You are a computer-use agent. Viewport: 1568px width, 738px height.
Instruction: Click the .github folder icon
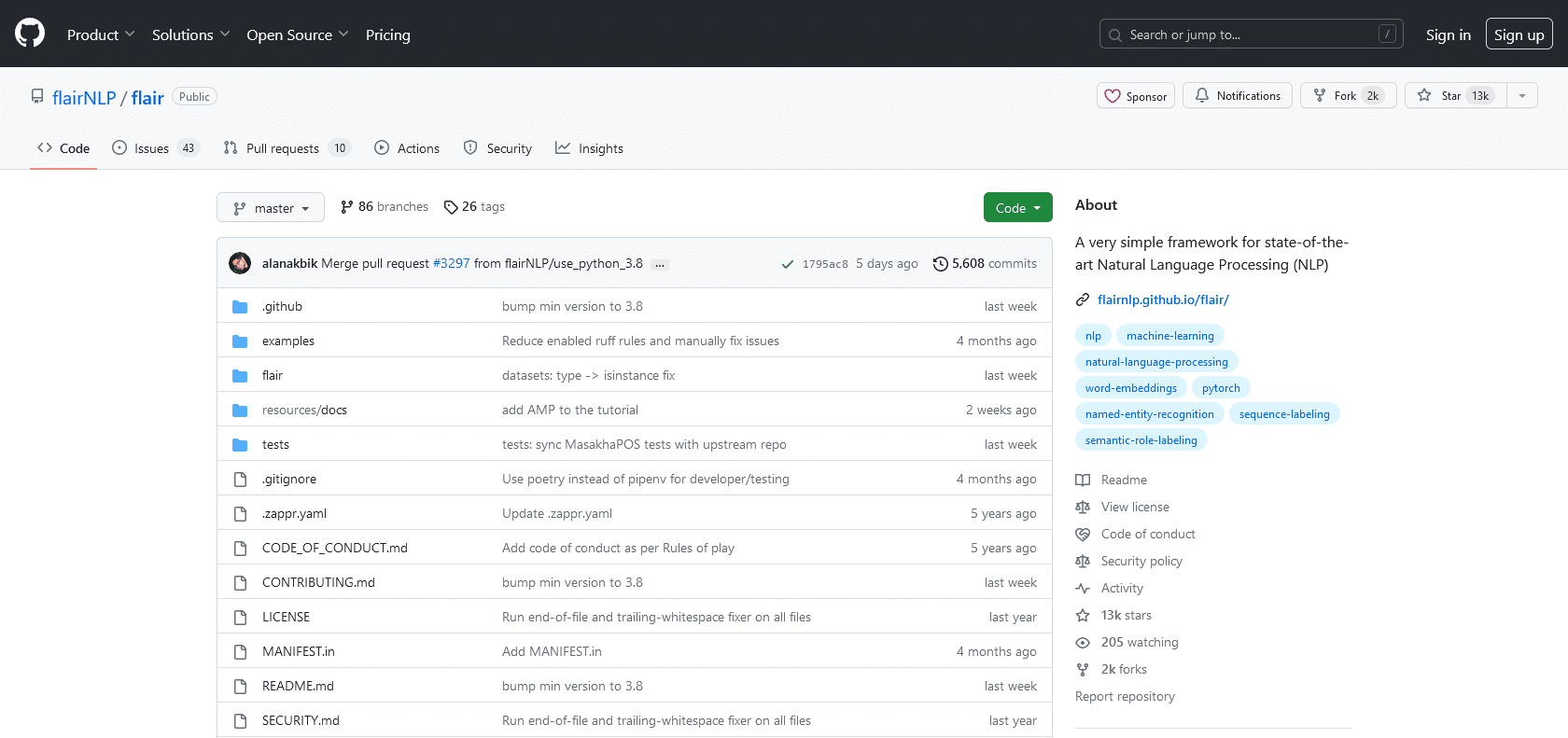coord(240,306)
